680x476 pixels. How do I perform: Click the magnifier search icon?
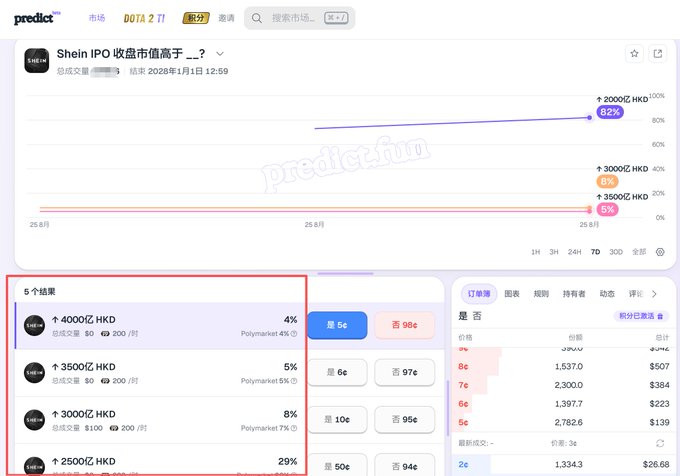(257, 18)
